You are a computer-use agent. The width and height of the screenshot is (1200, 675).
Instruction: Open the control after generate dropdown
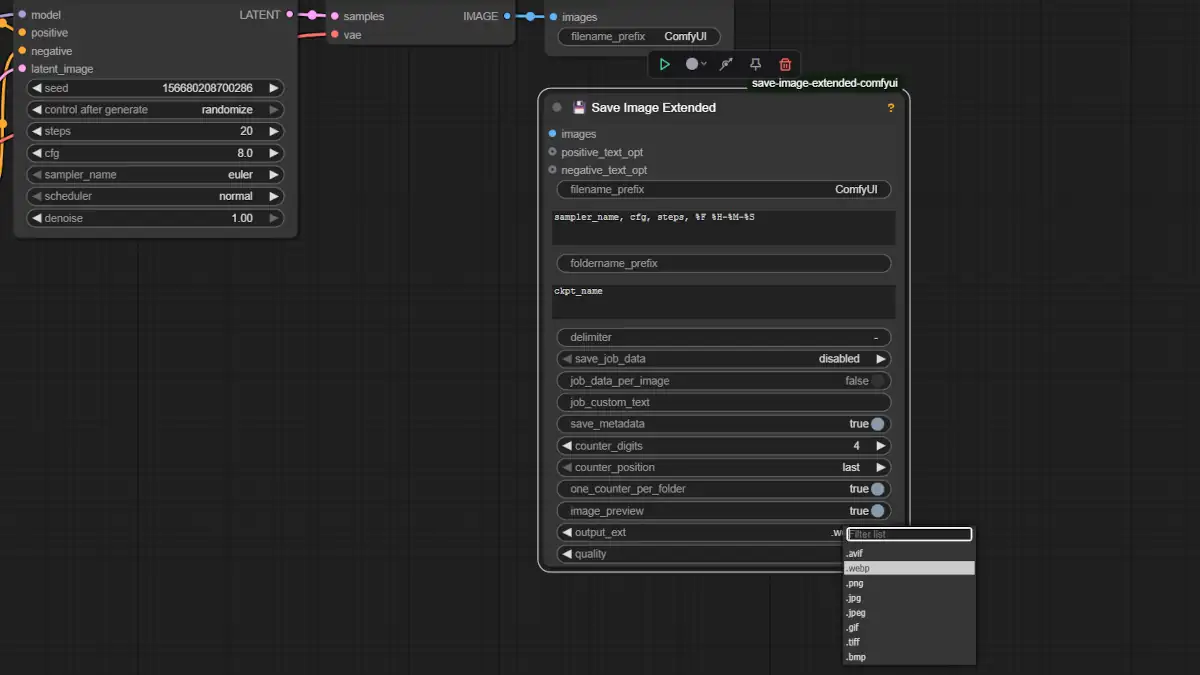click(155, 110)
